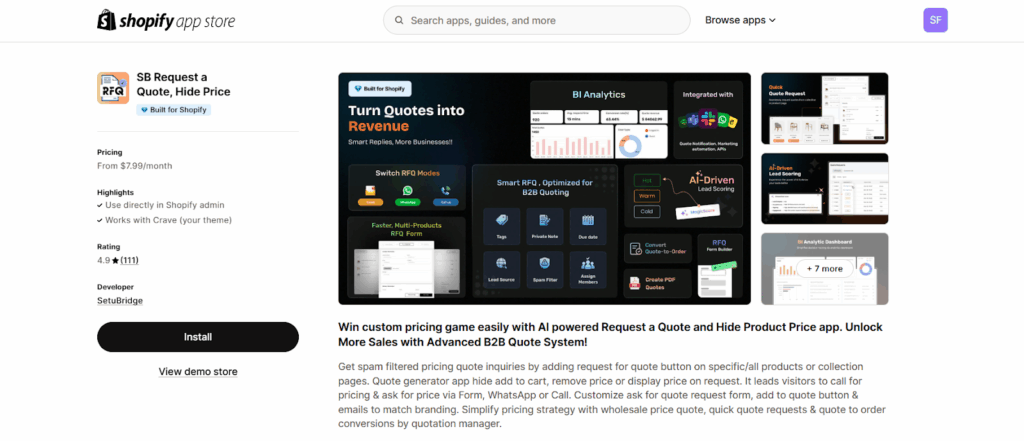The height and width of the screenshot is (441, 1024).
Task: Click the From $7.99/month pricing text
Action: pyautogui.click(x=135, y=166)
